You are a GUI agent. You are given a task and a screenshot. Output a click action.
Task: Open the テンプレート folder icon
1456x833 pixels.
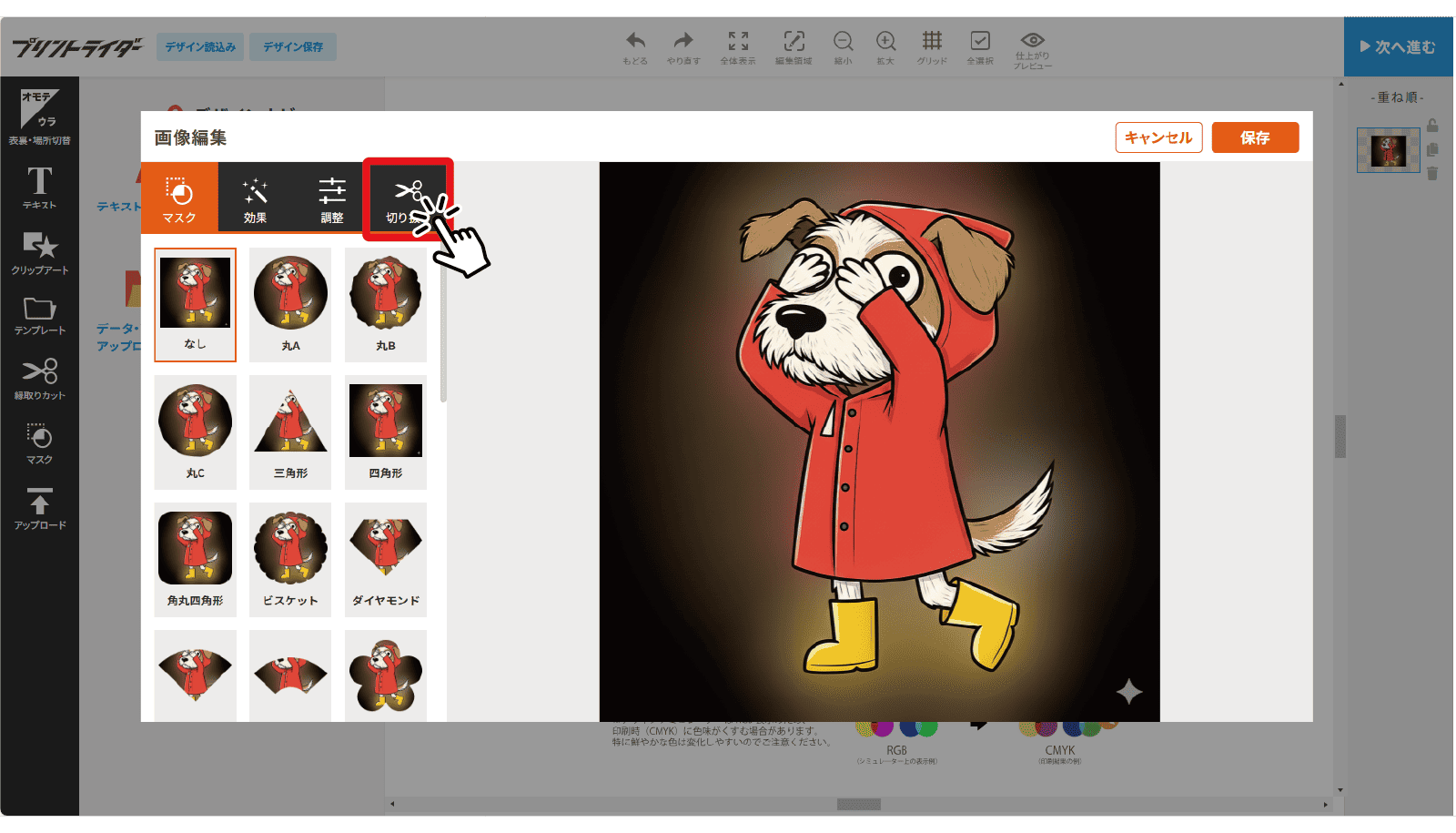pos(39,315)
